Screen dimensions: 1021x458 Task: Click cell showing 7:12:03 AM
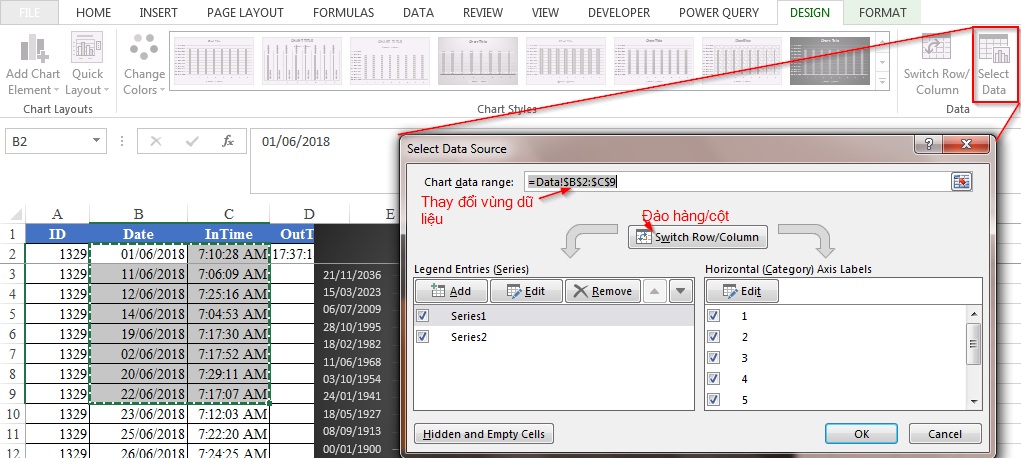point(229,414)
